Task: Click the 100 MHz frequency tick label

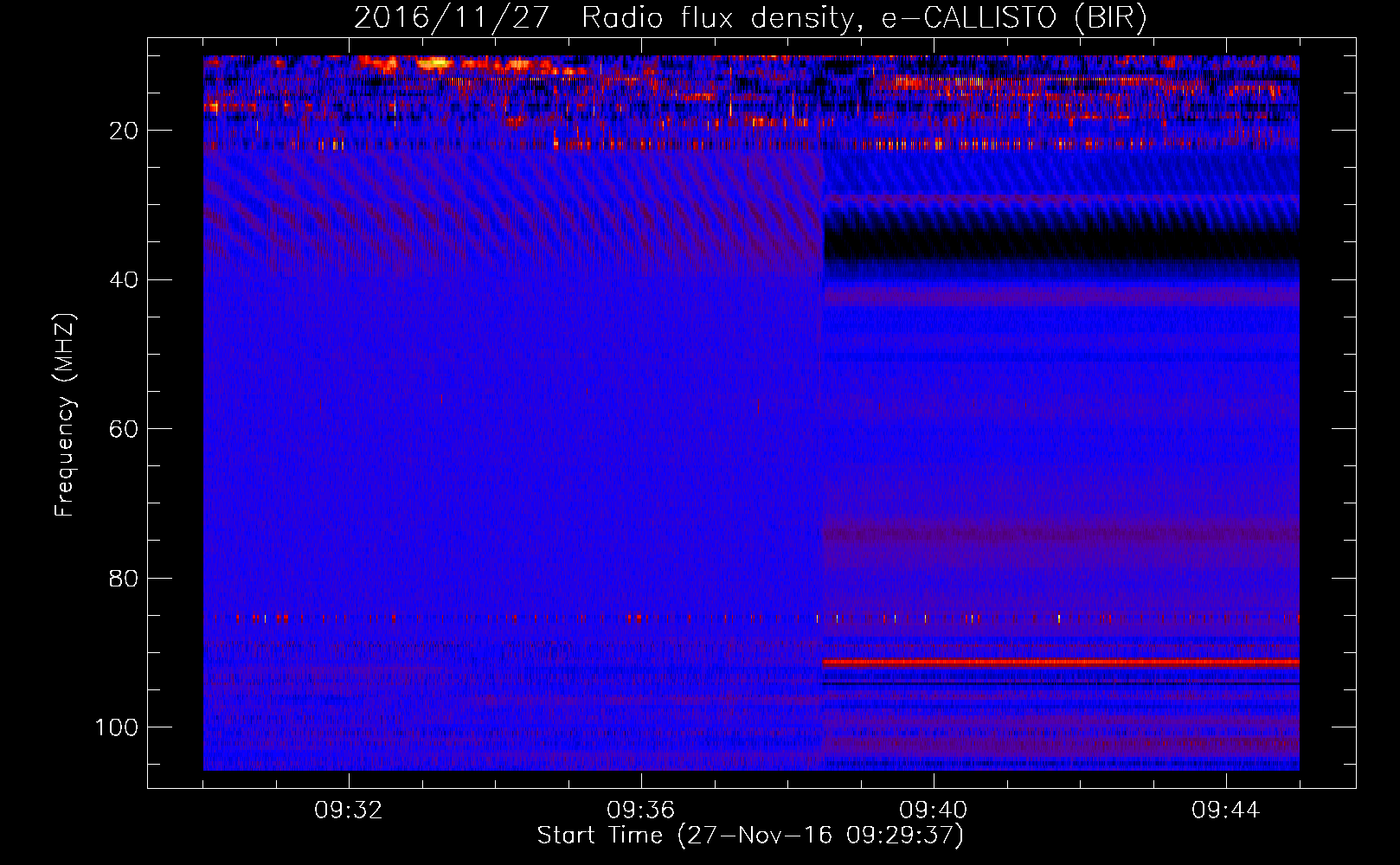Action: coord(117,727)
